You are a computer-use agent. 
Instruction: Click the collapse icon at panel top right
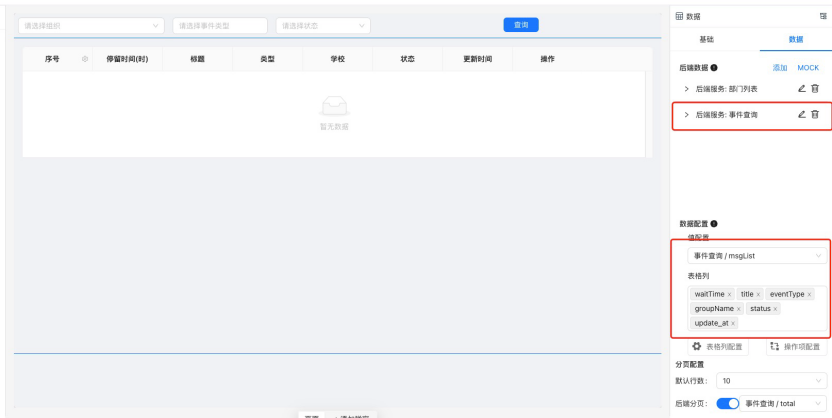pyautogui.click(x=823, y=17)
